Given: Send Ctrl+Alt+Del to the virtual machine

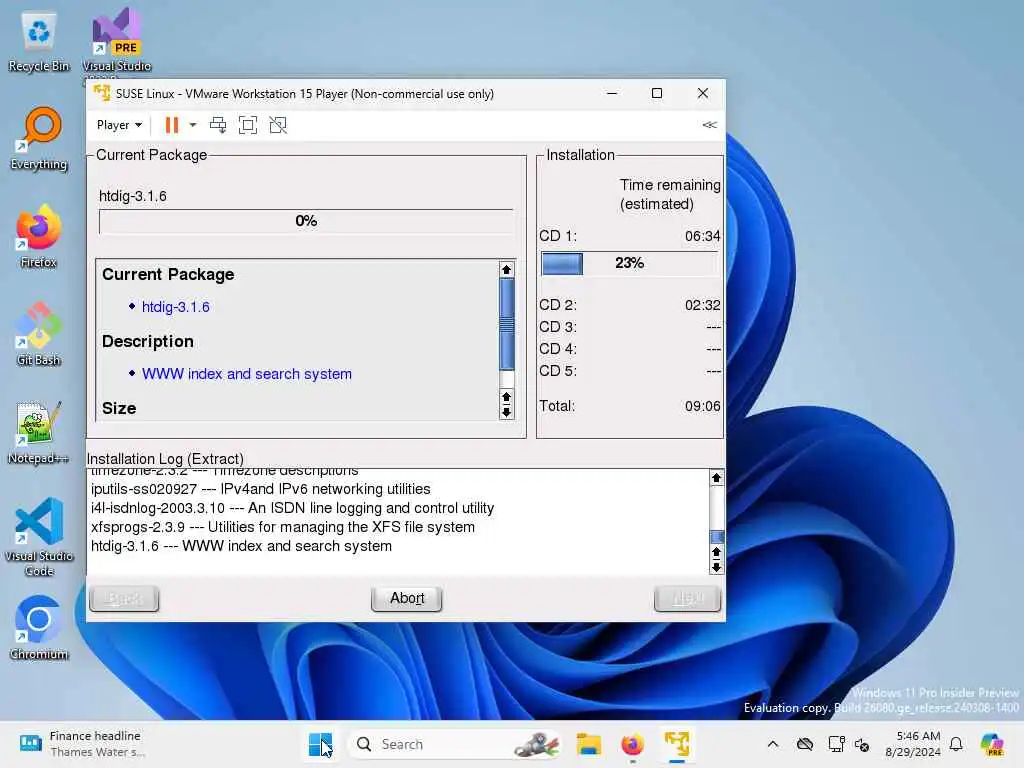Looking at the screenshot, I should pos(218,125).
